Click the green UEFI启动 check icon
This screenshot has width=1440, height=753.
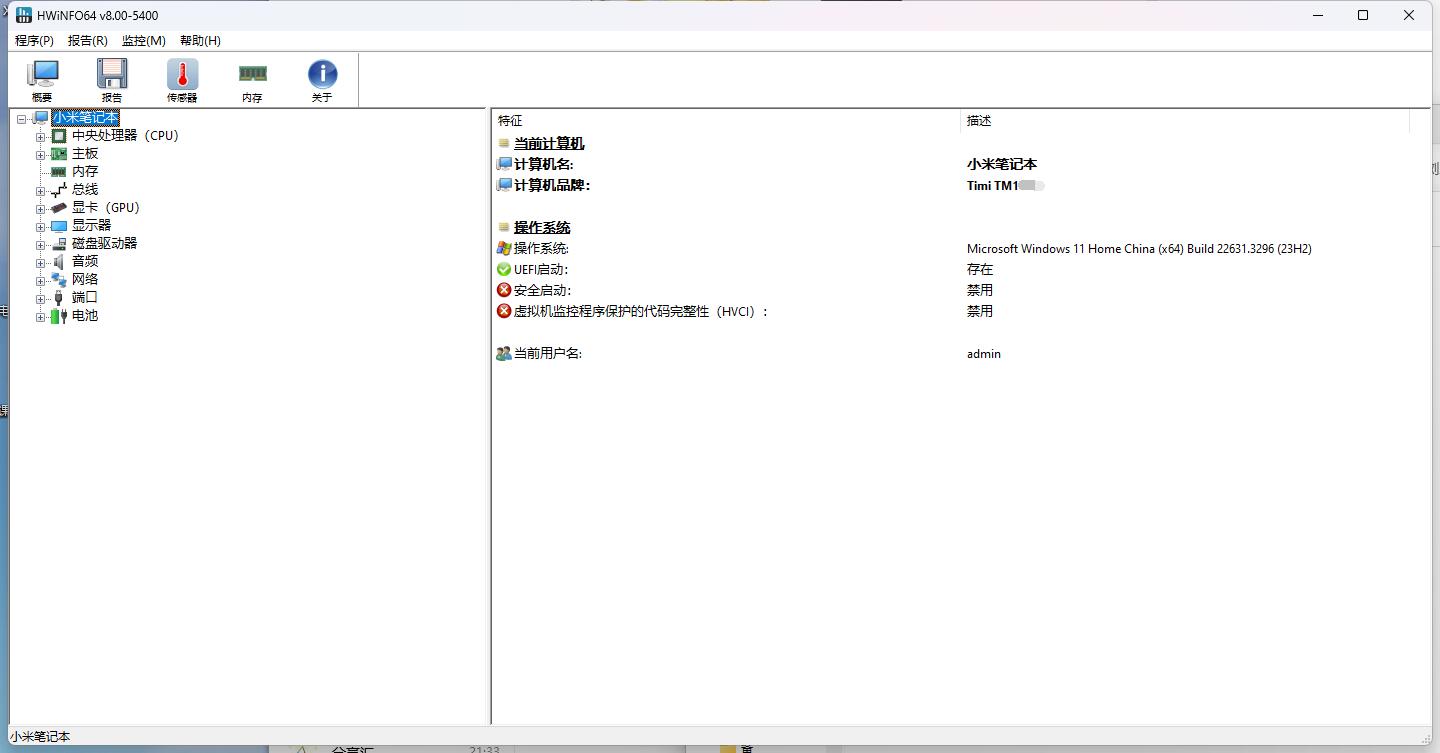click(504, 270)
